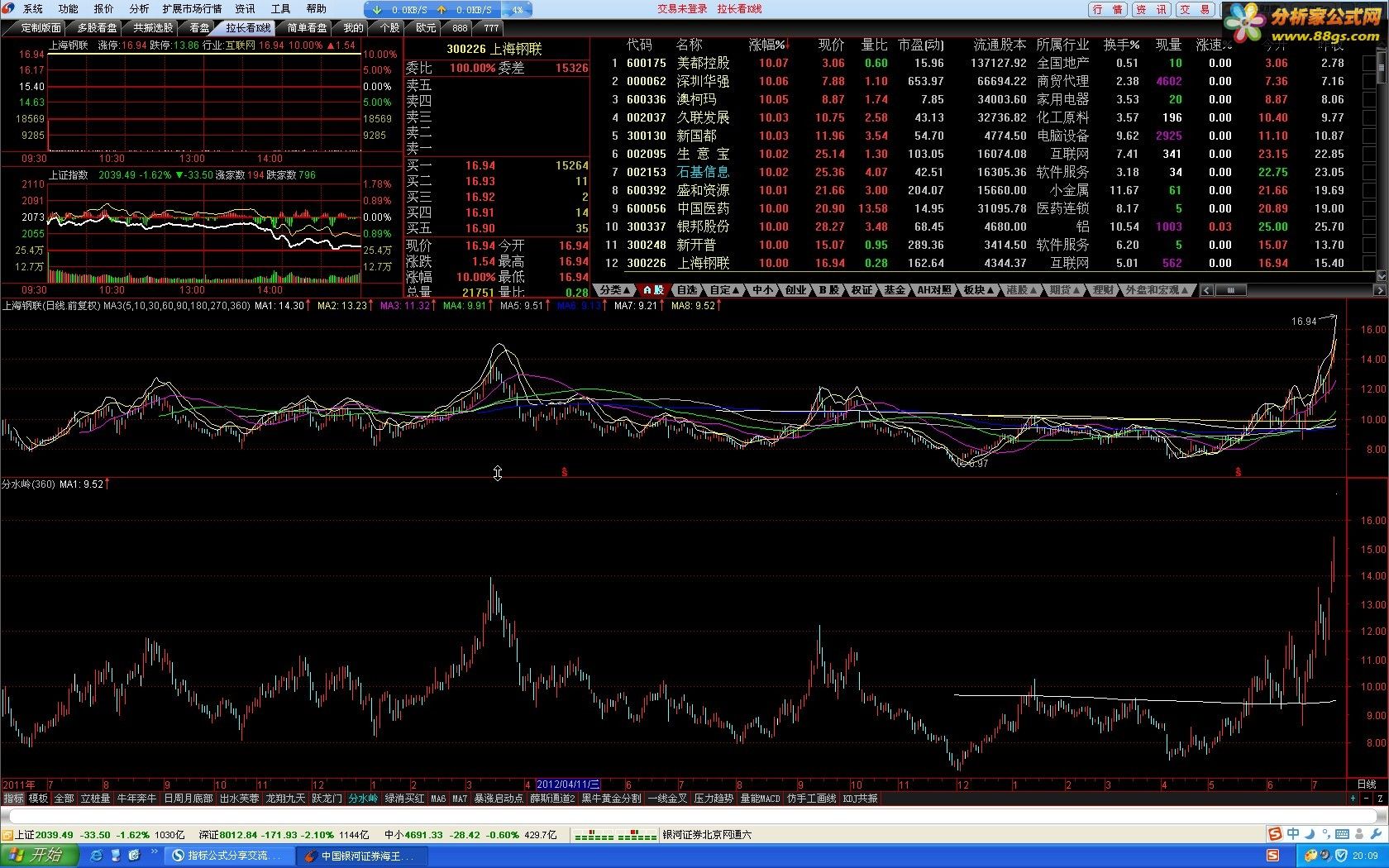
Task: Click the 交易未登录 link
Action: pyautogui.click(x=682, y=9)
